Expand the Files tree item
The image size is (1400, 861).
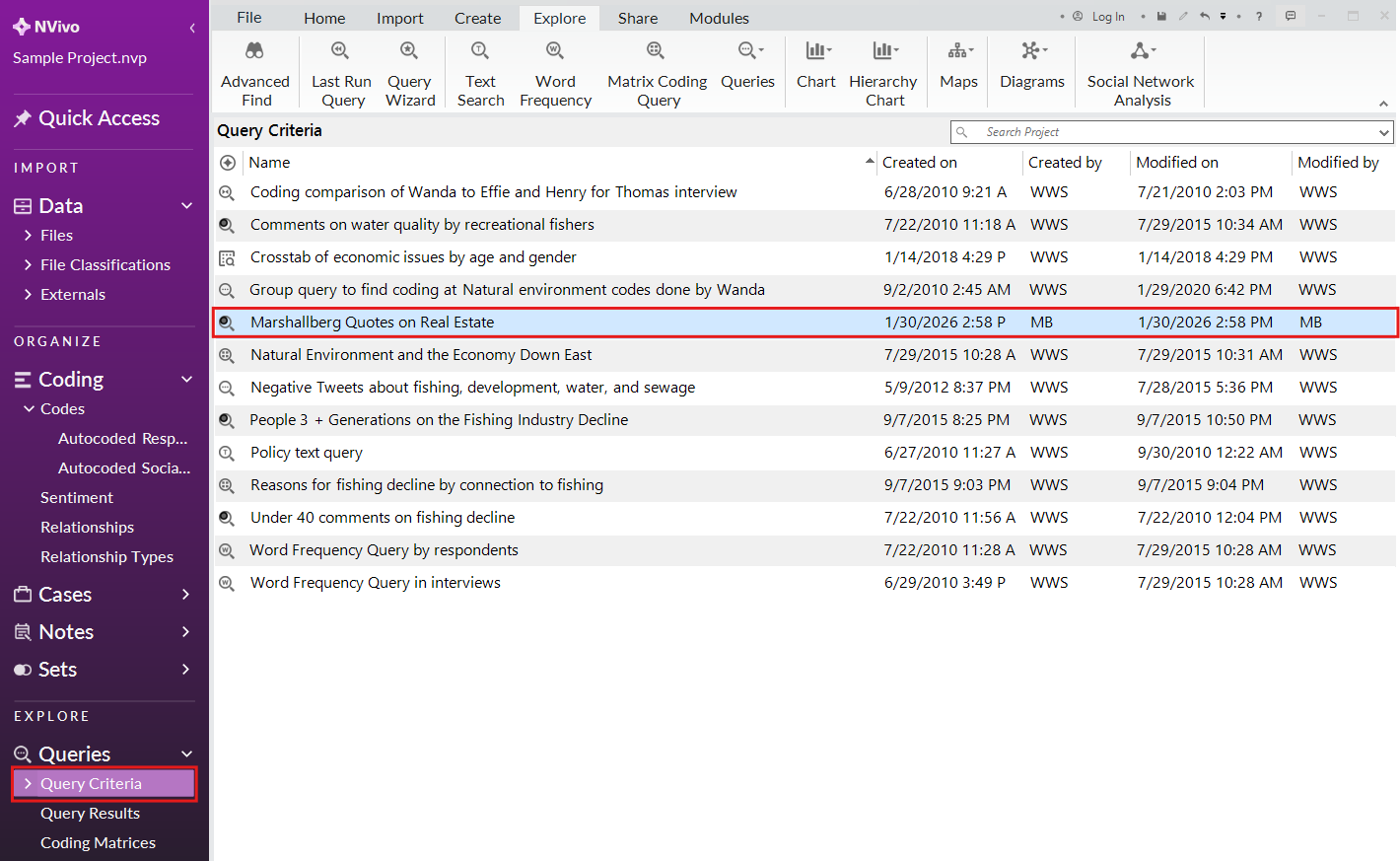coord(28,236)
